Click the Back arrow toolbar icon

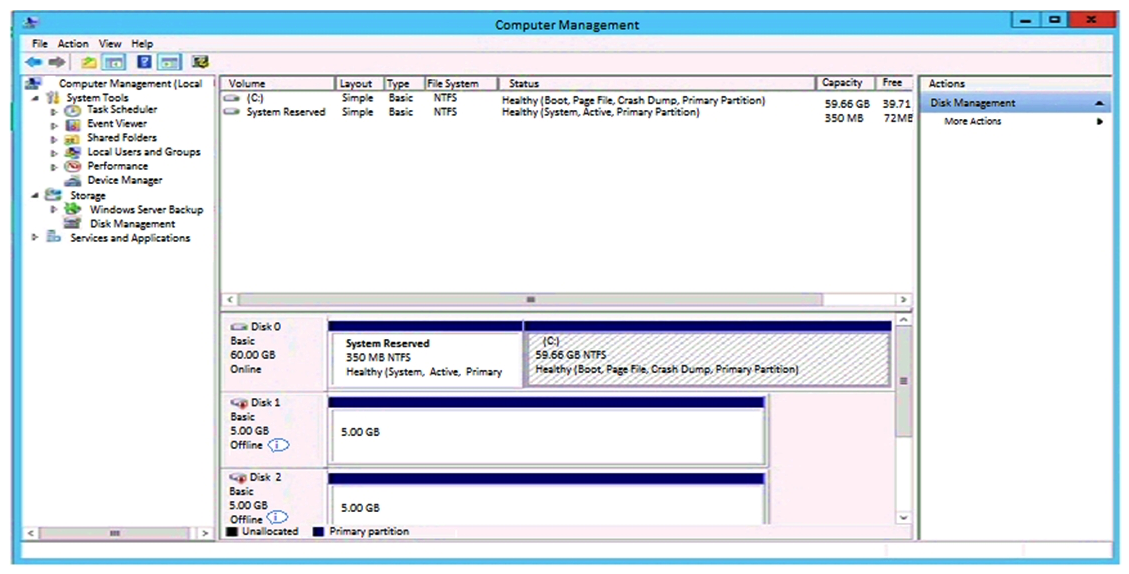pyautogui.click(x=33, y=63)
